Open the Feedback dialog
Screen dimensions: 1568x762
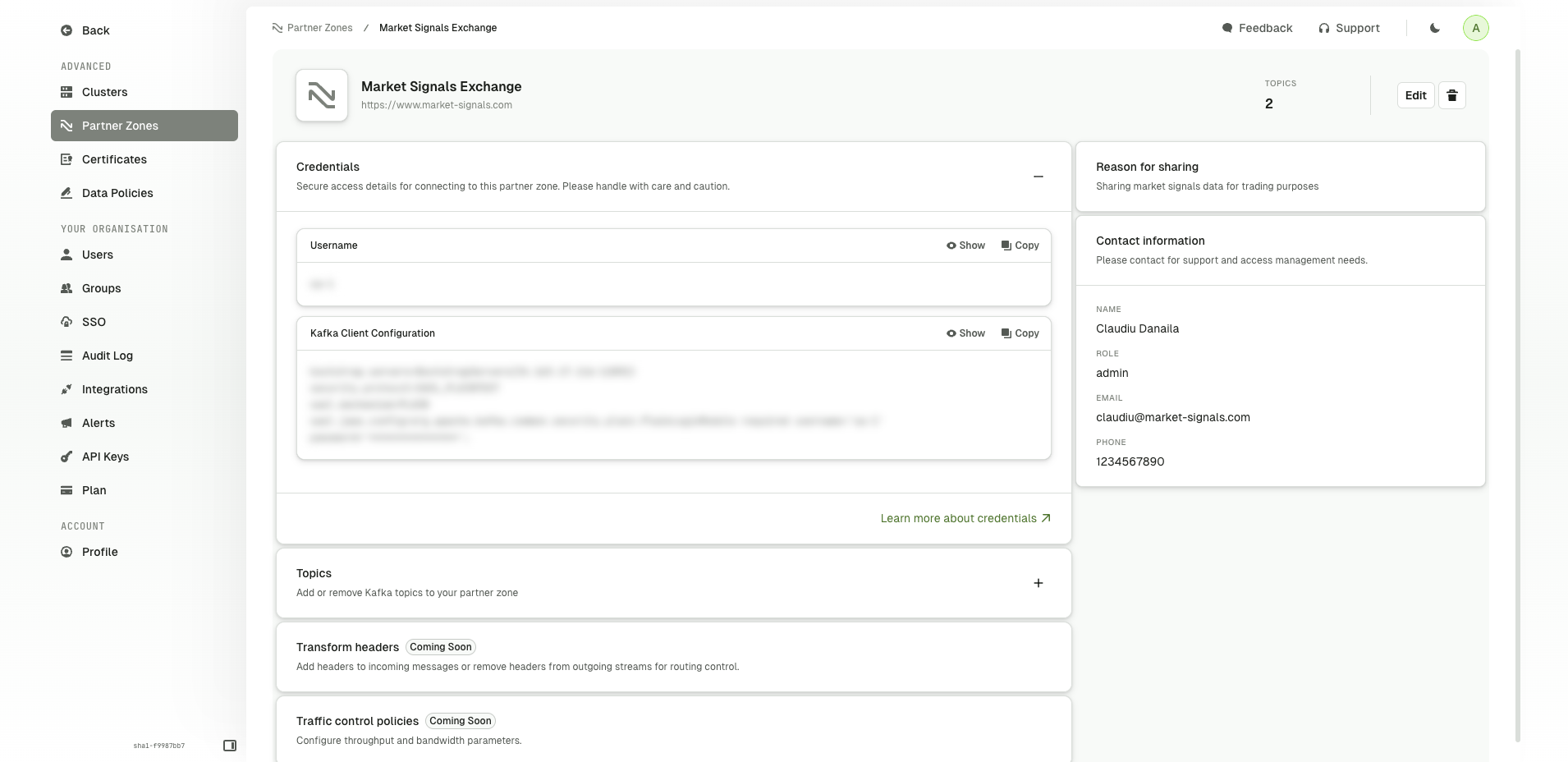[x=1257, y=28]
